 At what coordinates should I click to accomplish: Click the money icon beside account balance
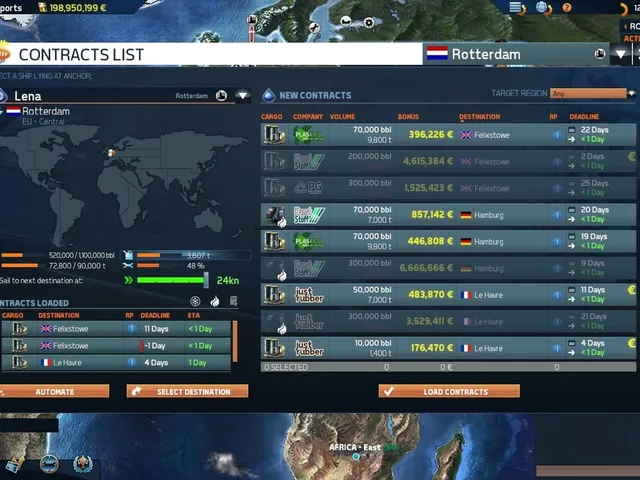tap(42, 7)
